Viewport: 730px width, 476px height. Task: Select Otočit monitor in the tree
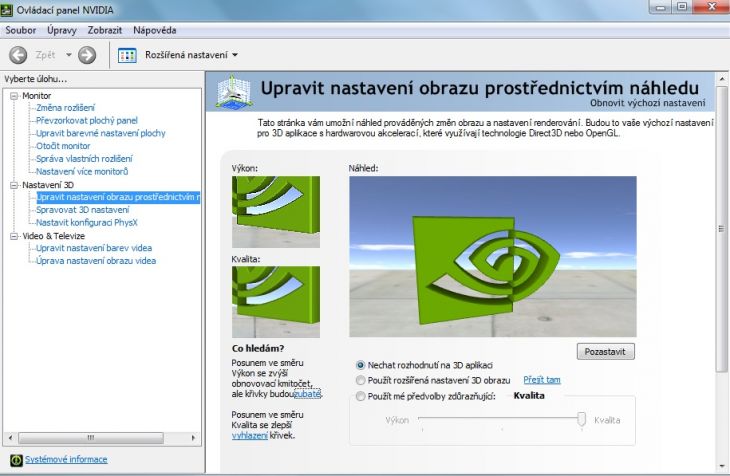tap(63, 146)
